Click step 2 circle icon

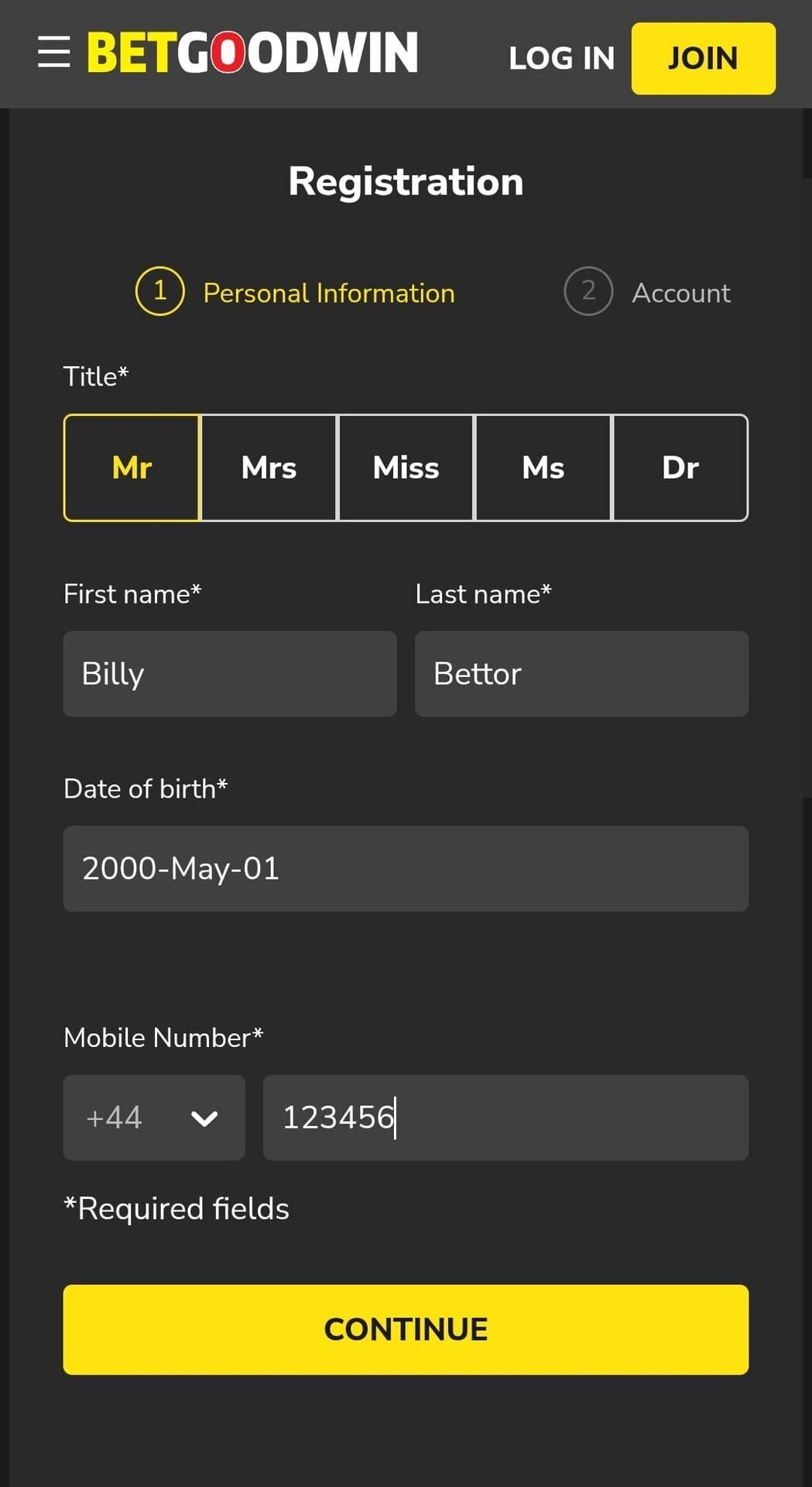(588, 291)
